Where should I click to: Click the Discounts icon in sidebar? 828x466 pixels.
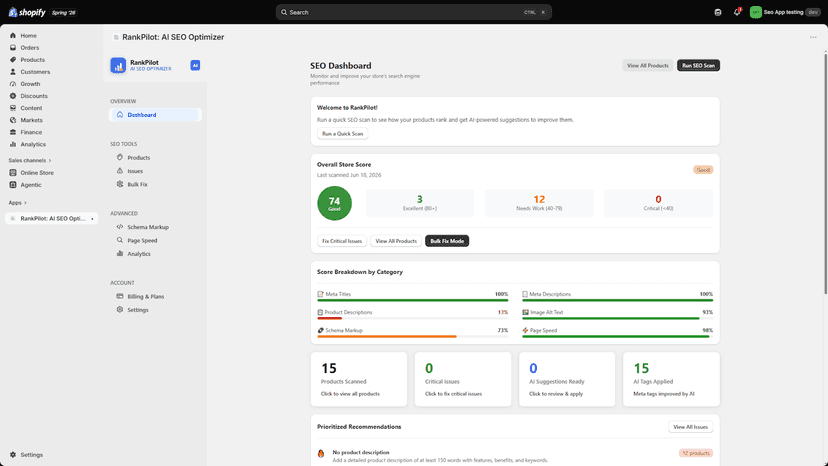click(13, 96)
